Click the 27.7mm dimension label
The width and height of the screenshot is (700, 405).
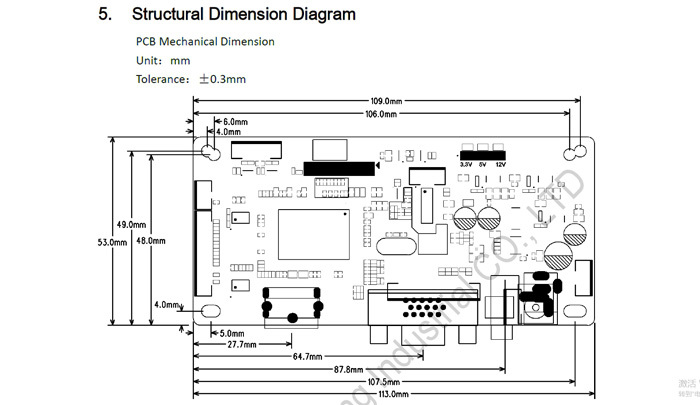(x=242, y=344)
